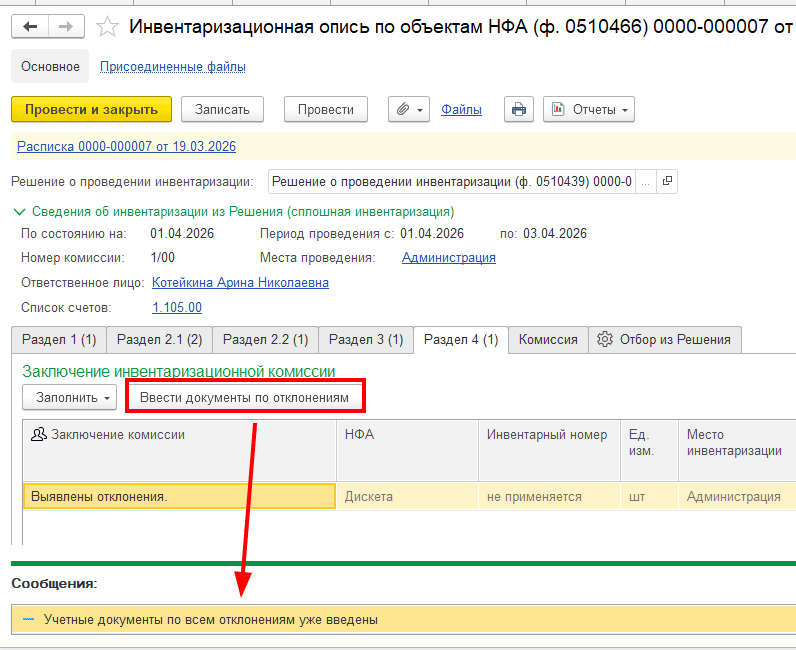
Task: Select the Администрация cell in the table row
Action: (x=737, y=496)
